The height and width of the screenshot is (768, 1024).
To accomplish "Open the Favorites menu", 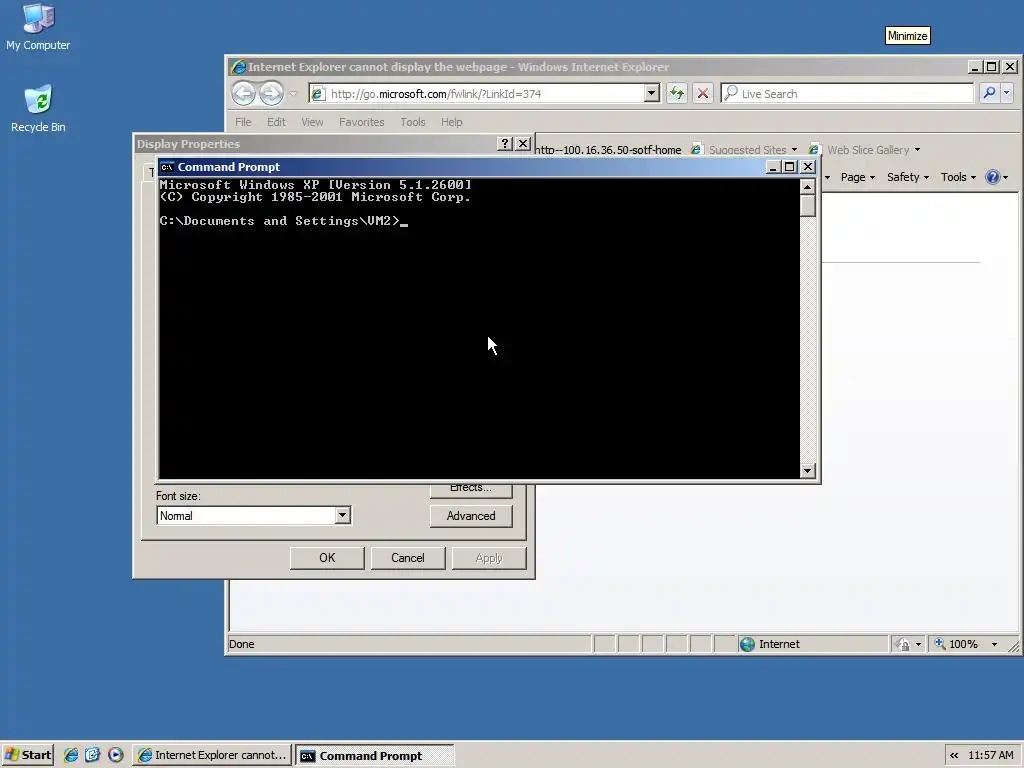I will 362,122.
